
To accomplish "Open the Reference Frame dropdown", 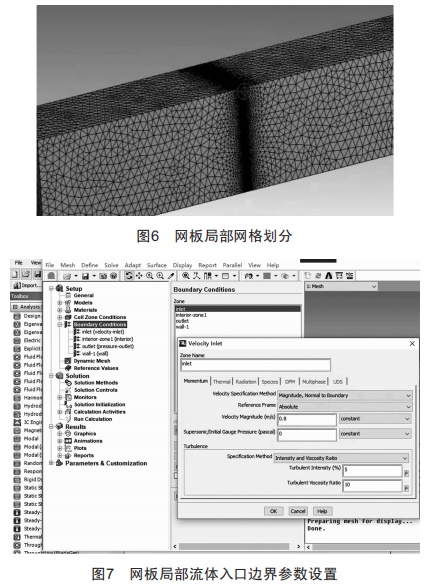I will pos(344,407).
